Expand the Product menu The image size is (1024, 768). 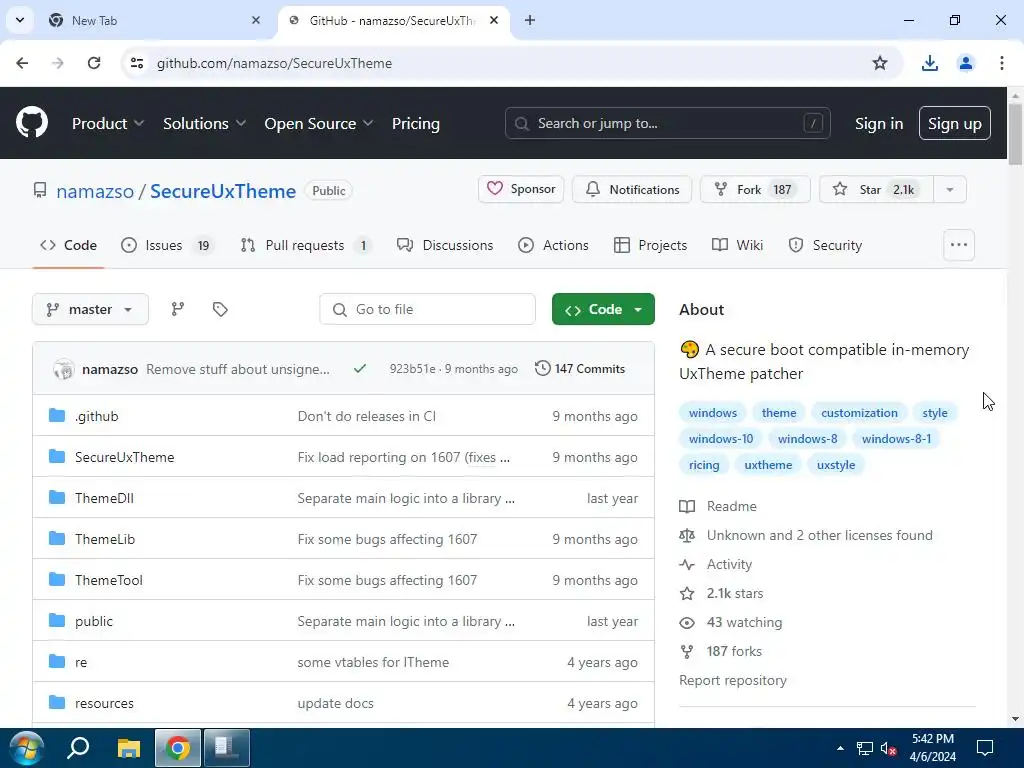pos(108,123)
